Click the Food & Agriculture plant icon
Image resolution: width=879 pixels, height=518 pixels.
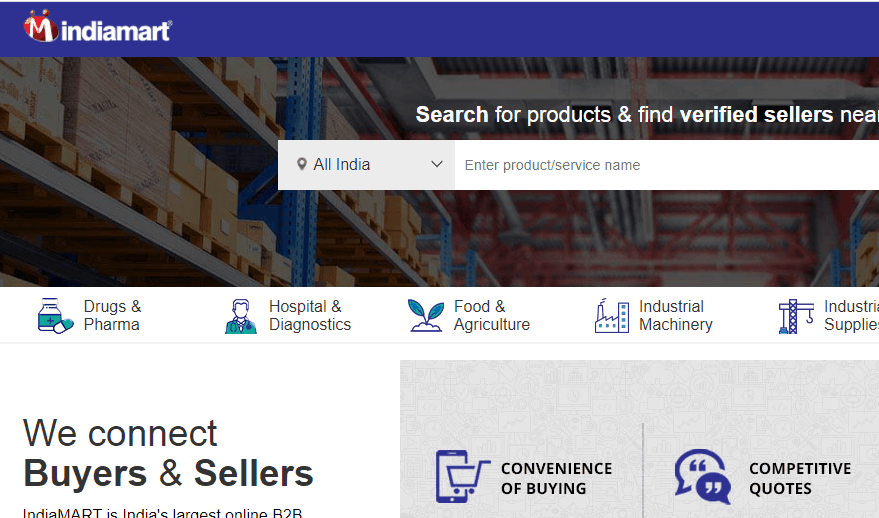pos(425,316)
